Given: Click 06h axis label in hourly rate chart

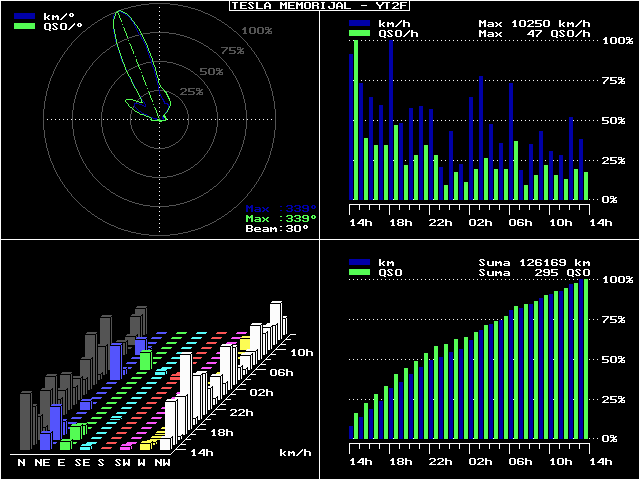Looking at the screenshot, I should click(x=521, y=223).
